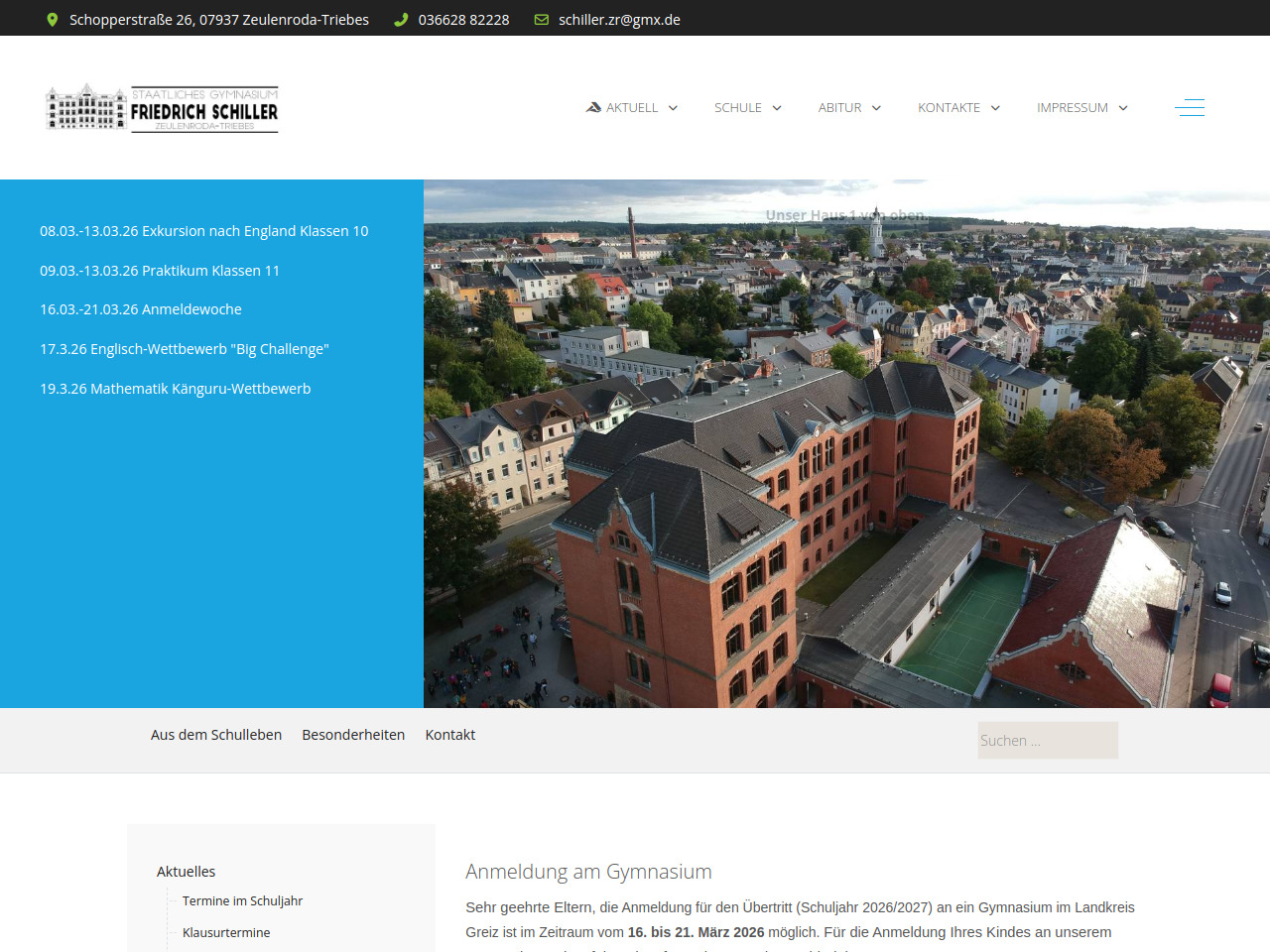Click the schiller.zr@gmx.de email link
Viewport: 1270px width, 952px height.
point(619,20)
